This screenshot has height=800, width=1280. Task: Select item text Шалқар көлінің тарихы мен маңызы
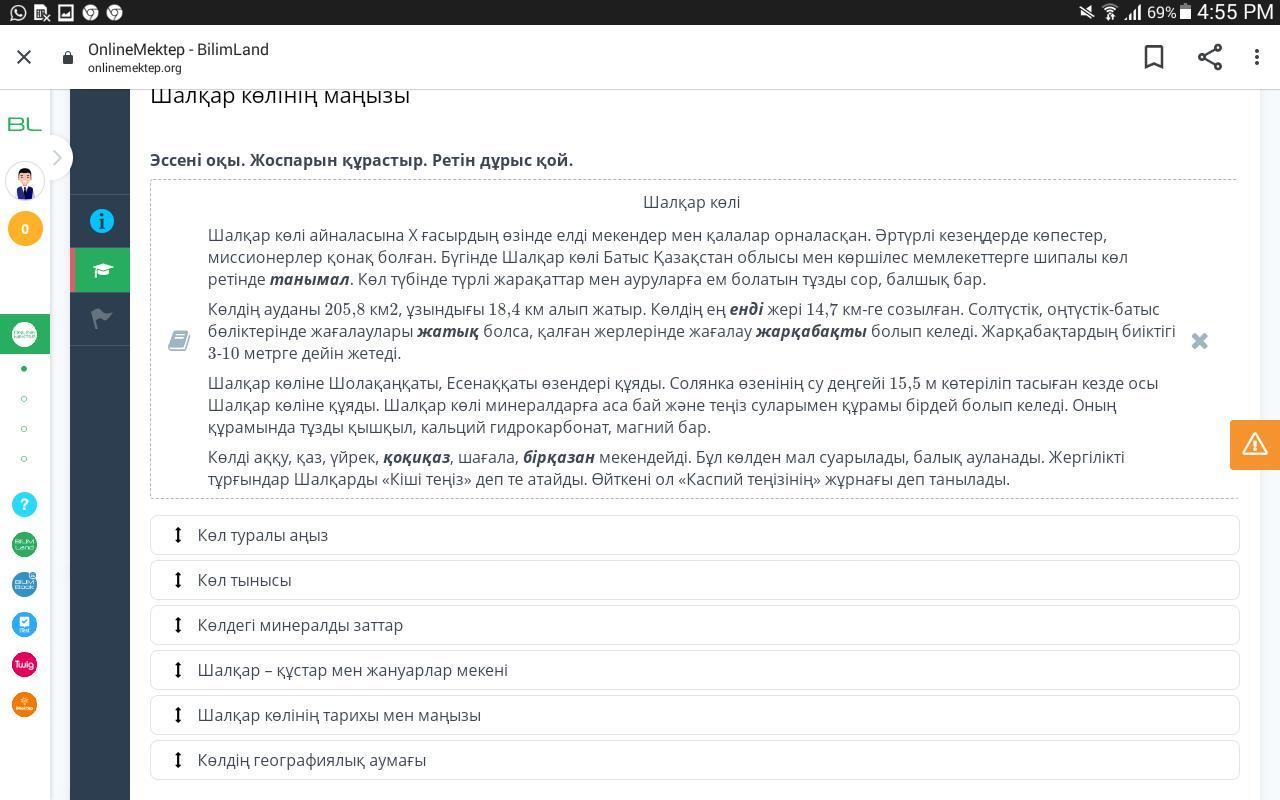click(339, 715)
